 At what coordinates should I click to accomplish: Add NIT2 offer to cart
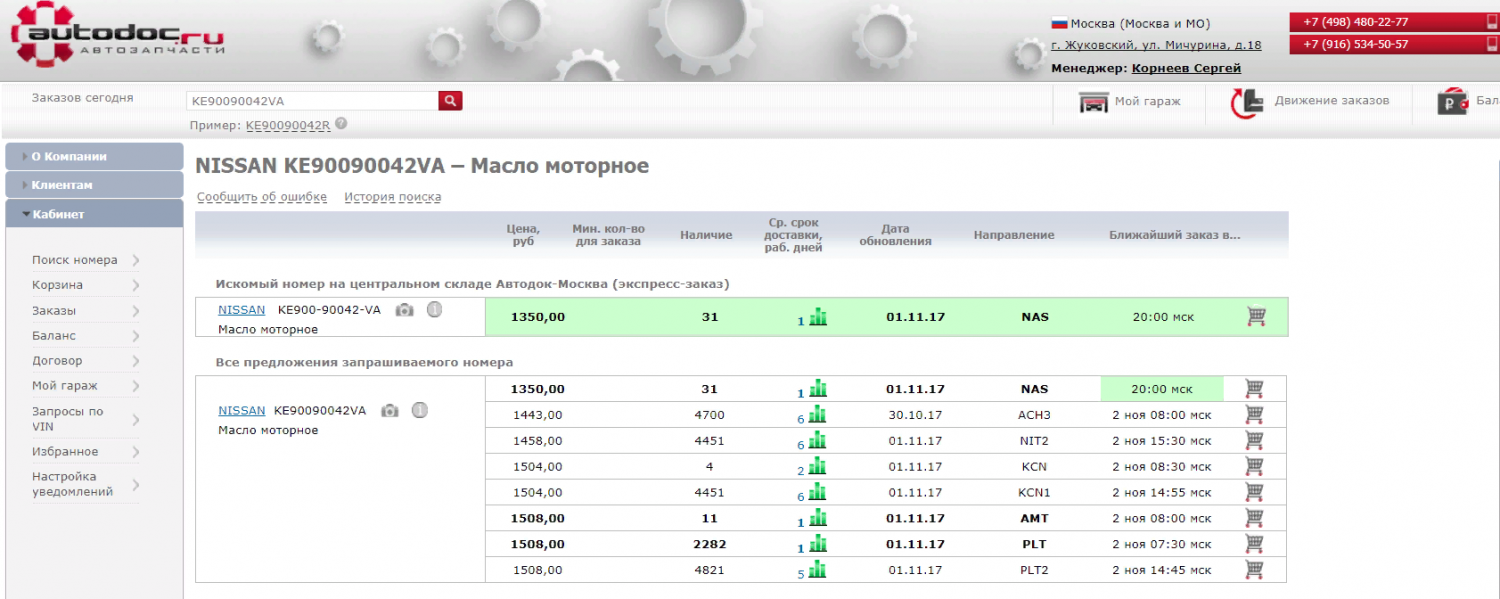tap(1254, 440)
